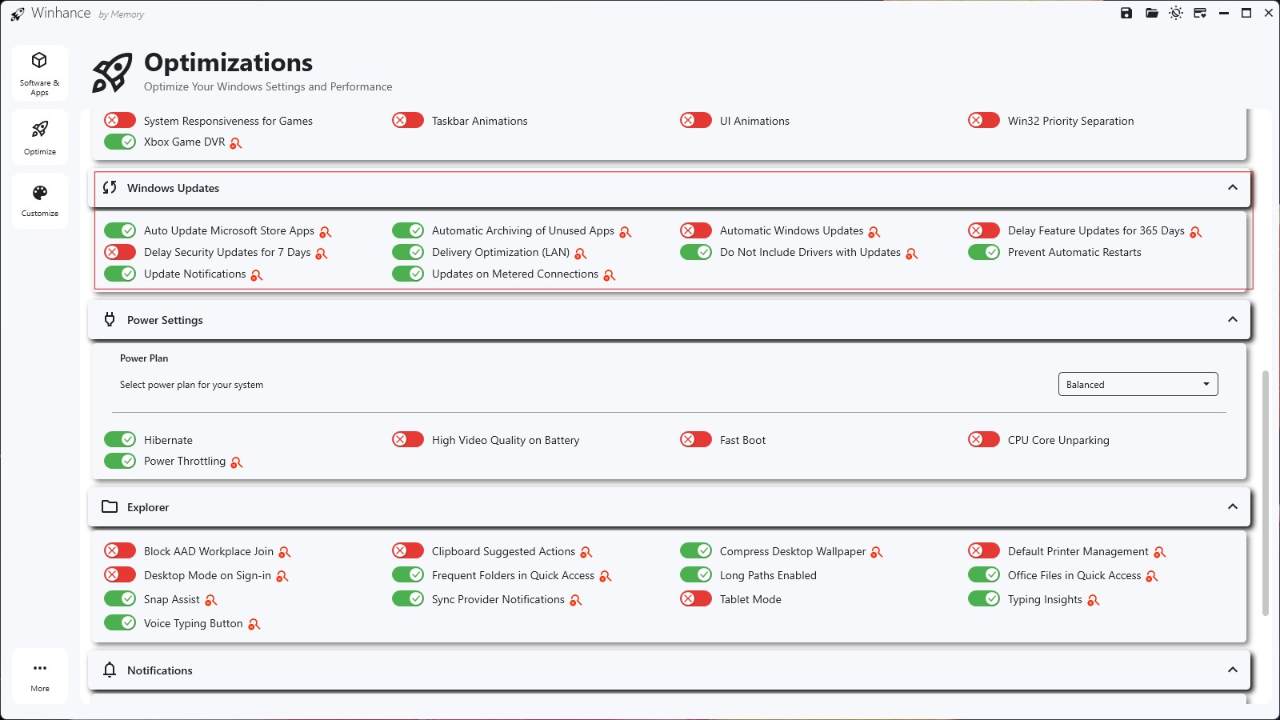Go to the Software & Apps page
The height and width of the screenshot is (720, 1280).
tap(40, 73)
